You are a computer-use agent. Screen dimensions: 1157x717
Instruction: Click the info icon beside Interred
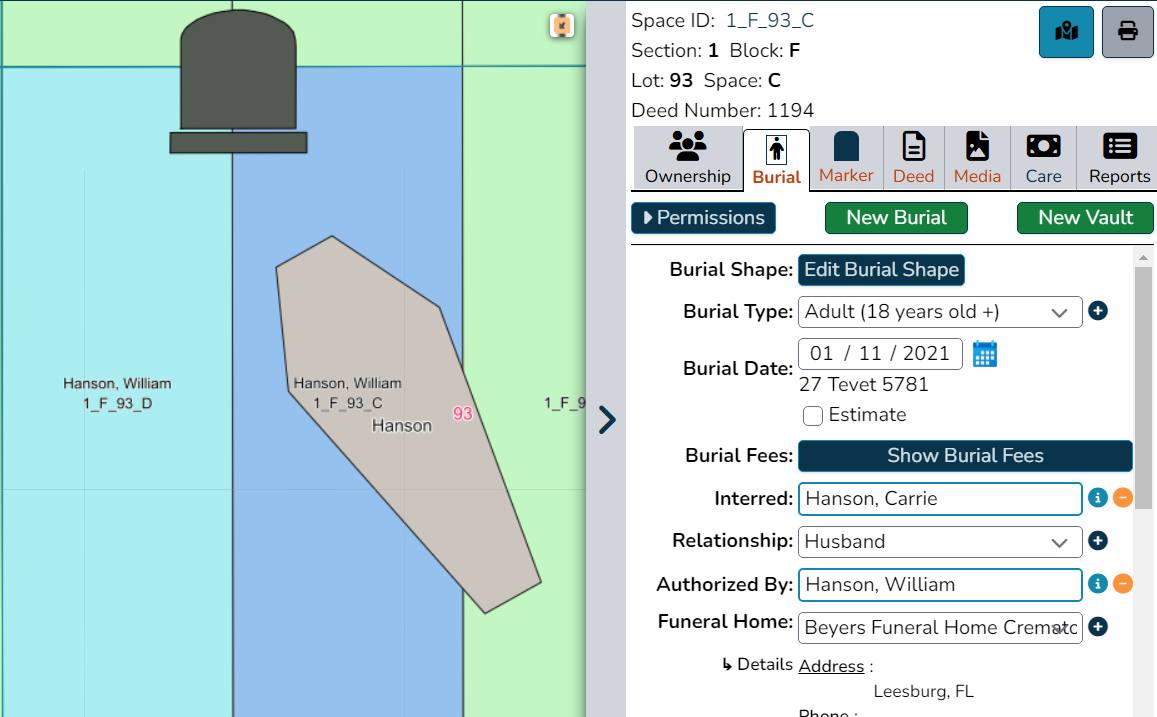[1098, 498]
